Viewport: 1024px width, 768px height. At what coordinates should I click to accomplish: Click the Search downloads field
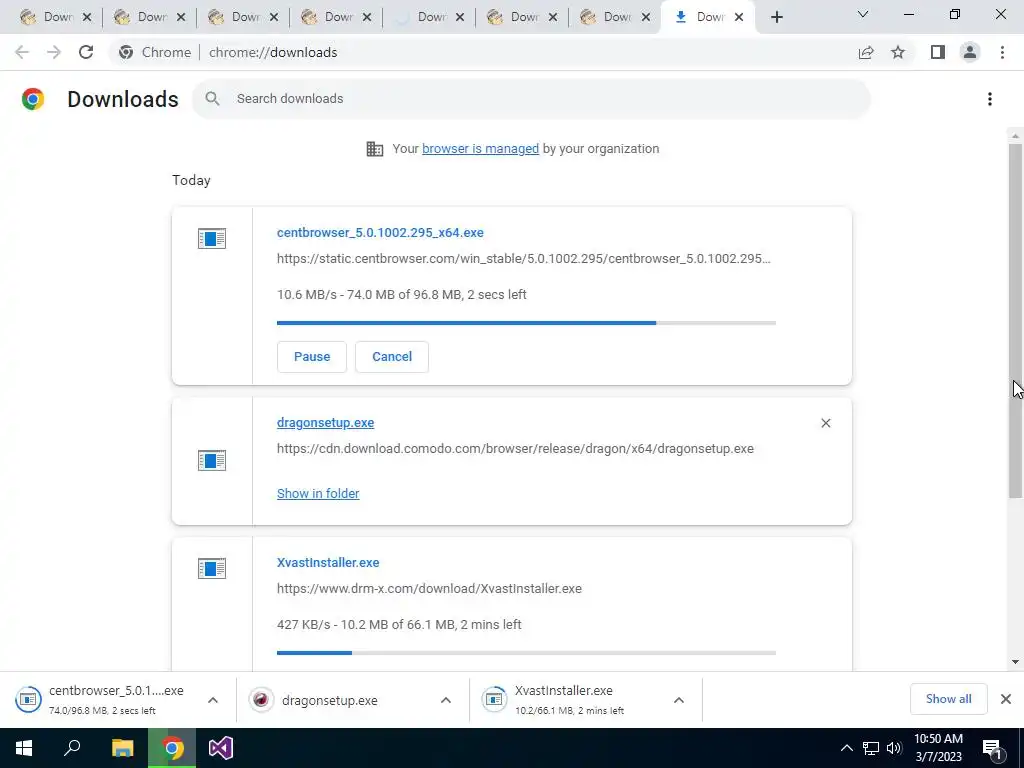click(531, 99)
